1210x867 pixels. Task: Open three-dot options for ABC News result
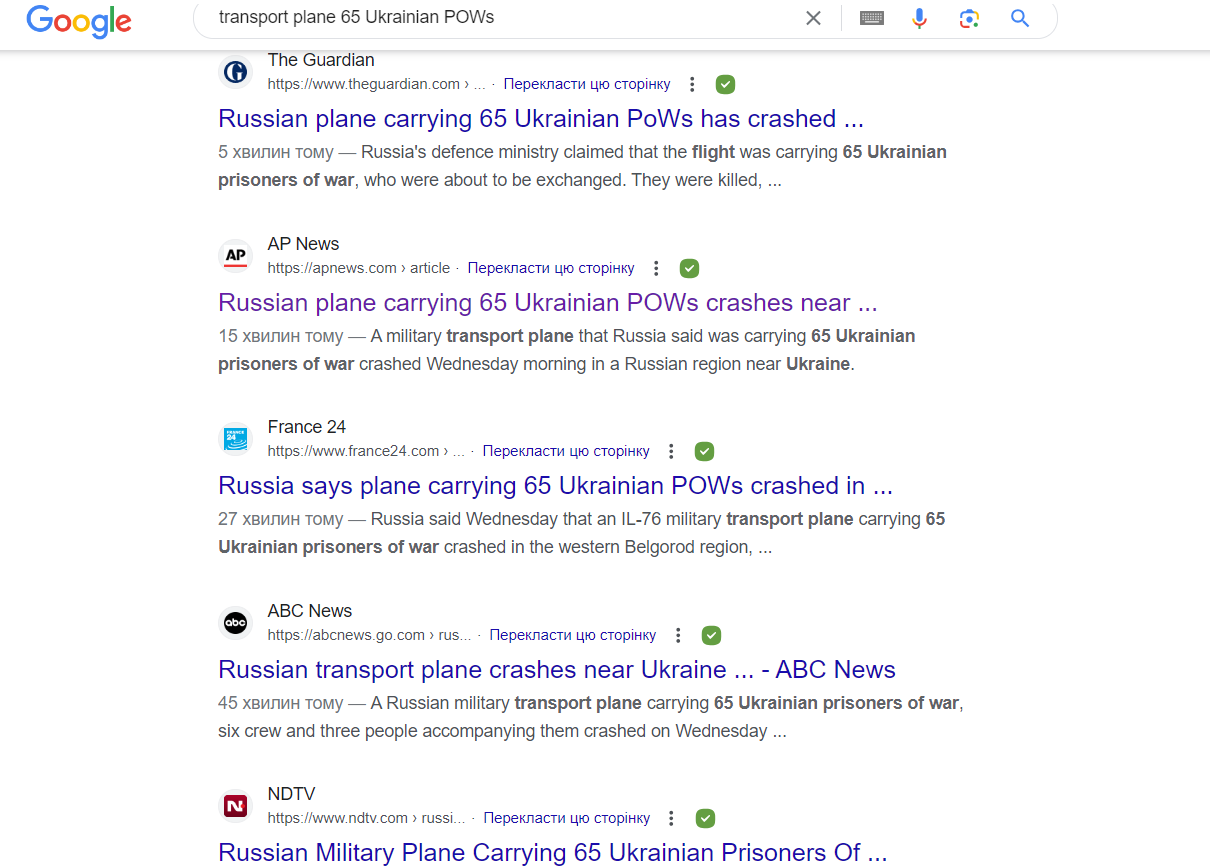[x=678, y=635]
